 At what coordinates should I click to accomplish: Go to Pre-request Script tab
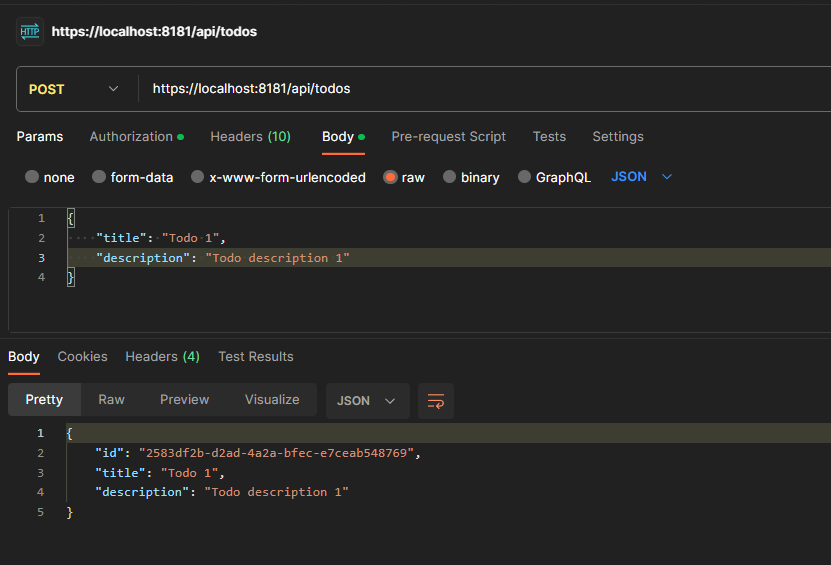pos(448,137)
